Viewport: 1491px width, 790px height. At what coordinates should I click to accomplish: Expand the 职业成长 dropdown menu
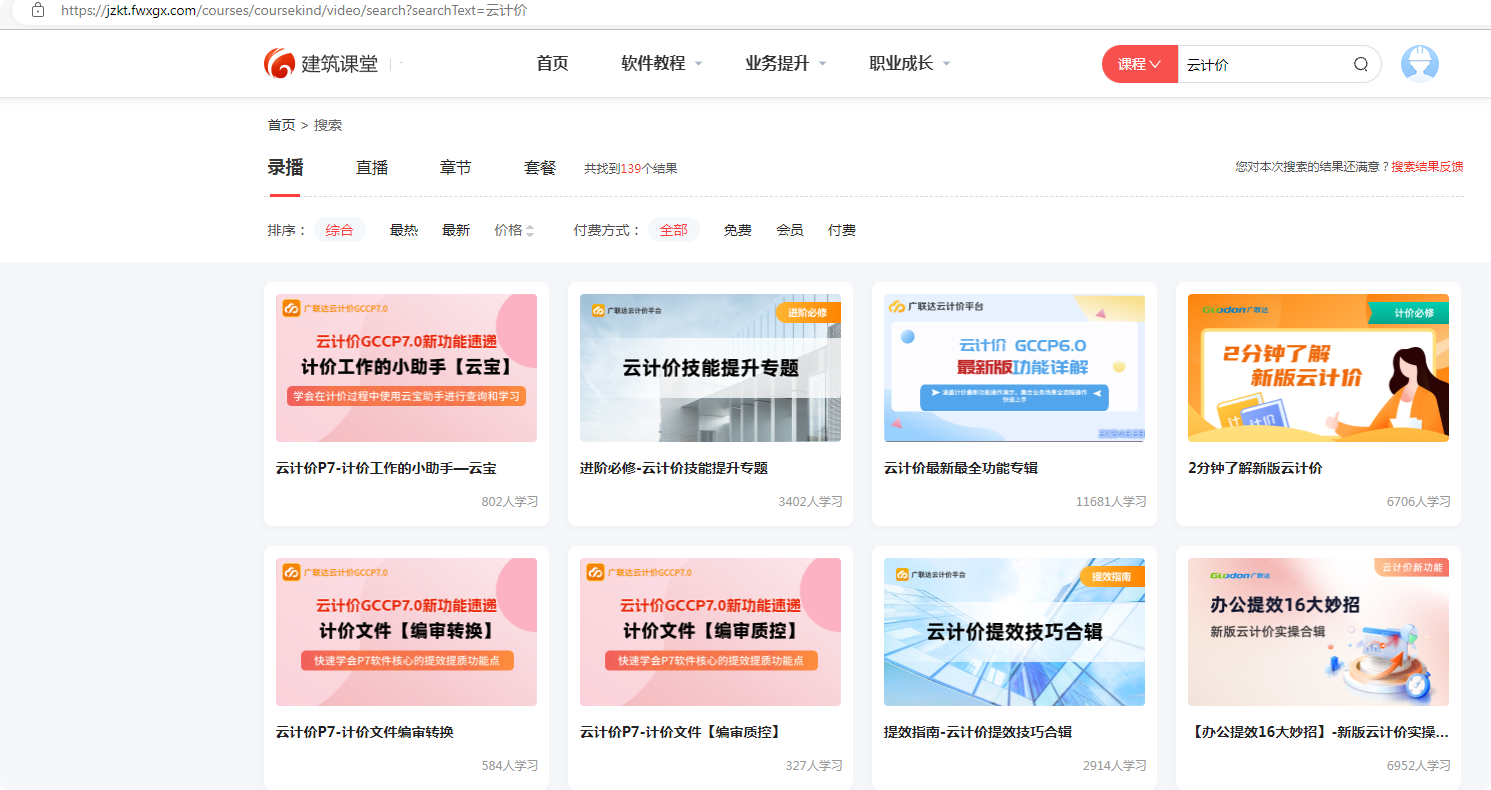910,63
